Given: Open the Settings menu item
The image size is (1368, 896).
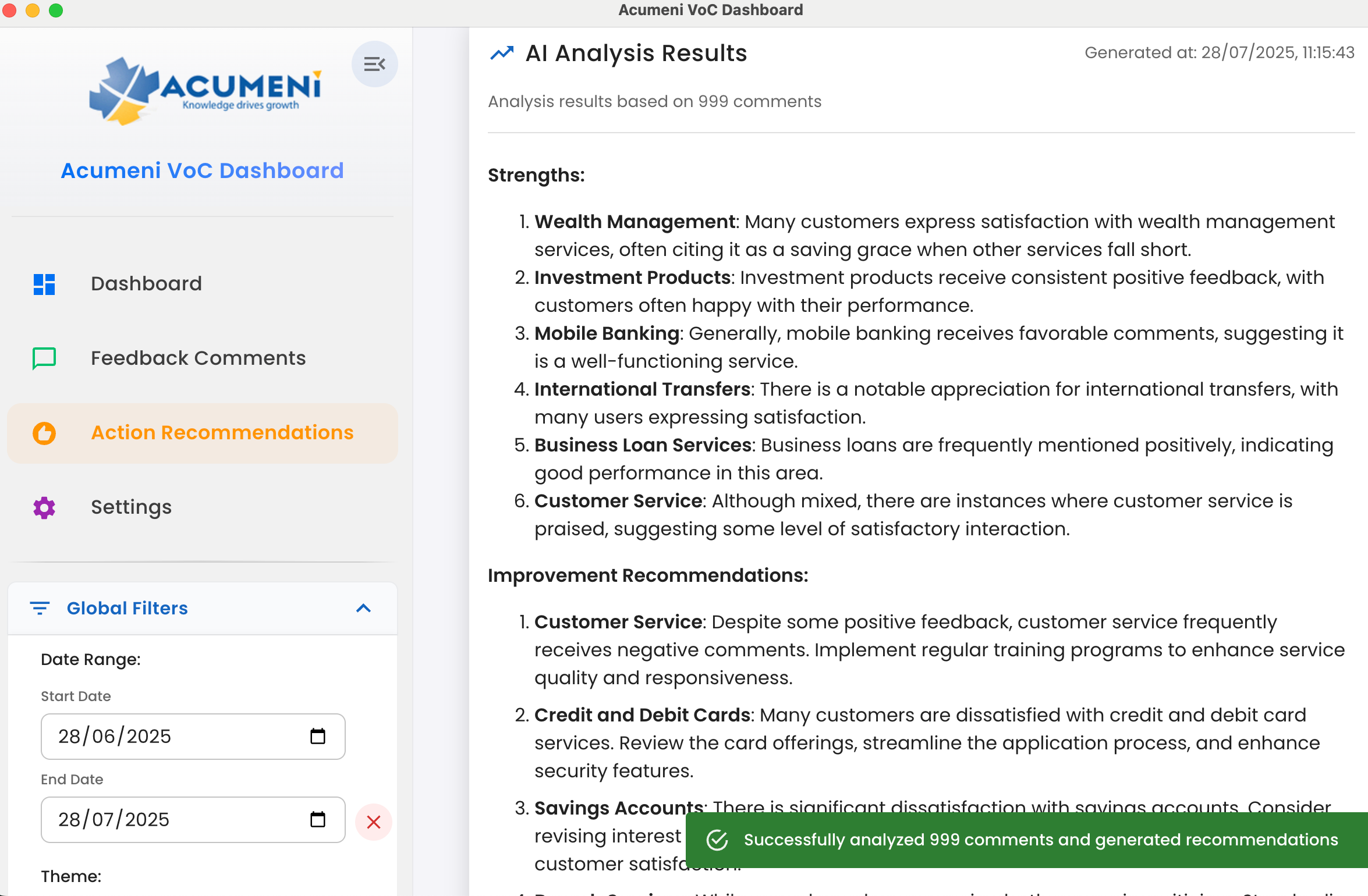Looking at the screenshot, I should point(131,507).
